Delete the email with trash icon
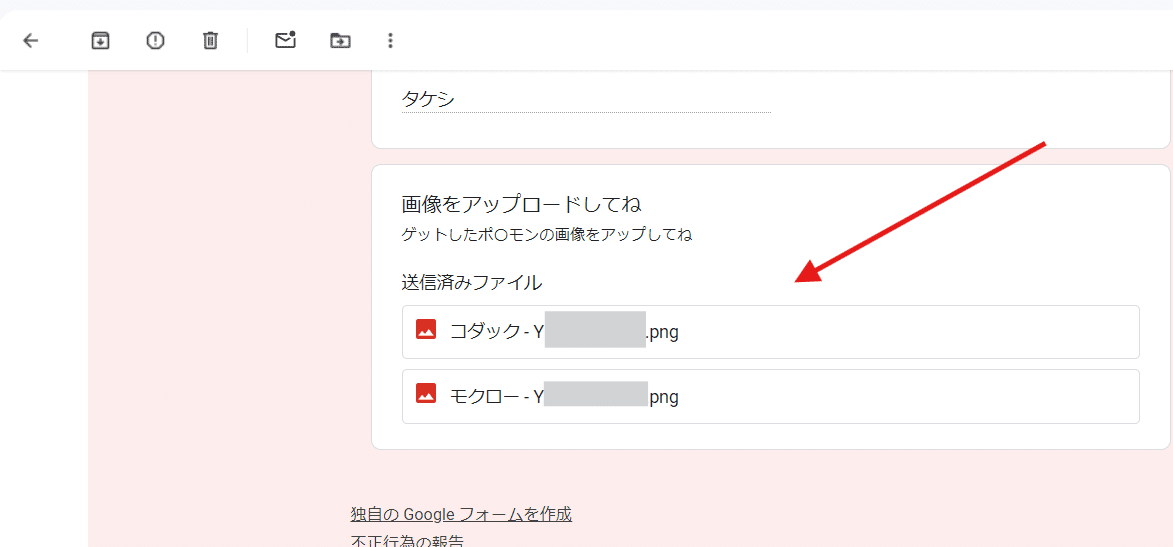1173x547 pixels. click(210, 40)
